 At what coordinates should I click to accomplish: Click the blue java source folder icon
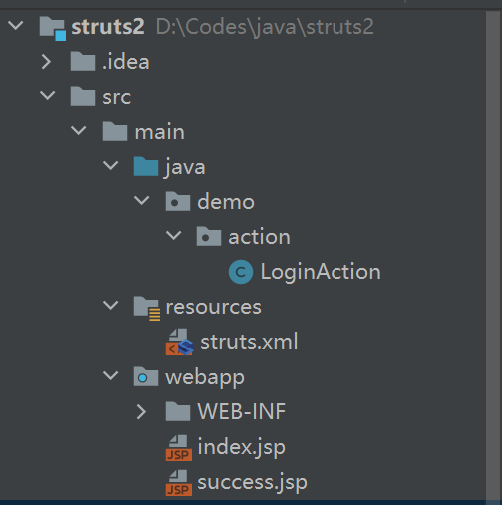[146, 166]
